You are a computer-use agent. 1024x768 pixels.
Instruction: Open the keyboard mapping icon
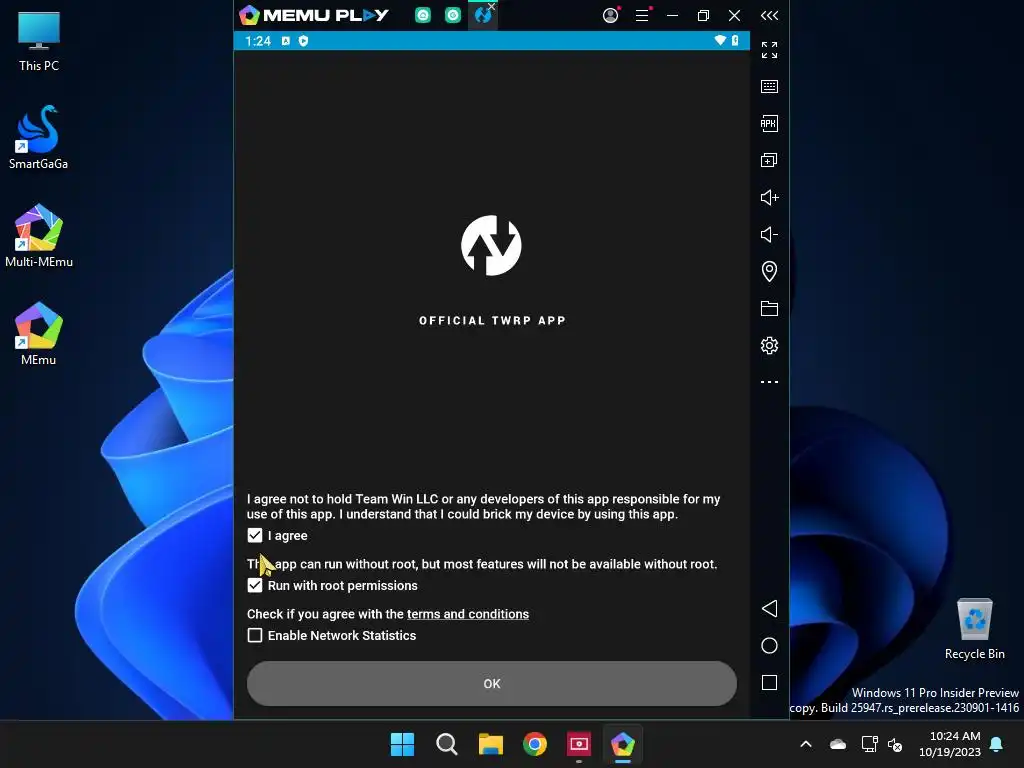point(769,87)
